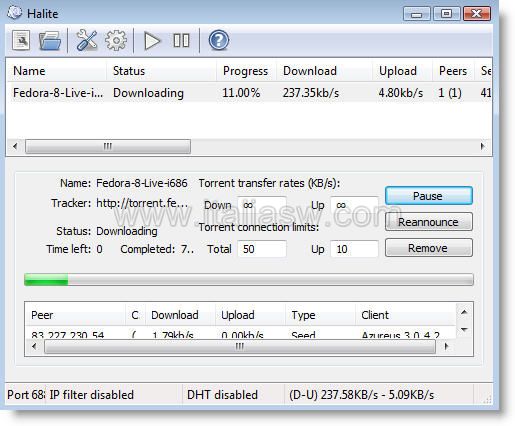515x426 pixels.
Task: Click the green download progress bar
Action: pos(249,279)
